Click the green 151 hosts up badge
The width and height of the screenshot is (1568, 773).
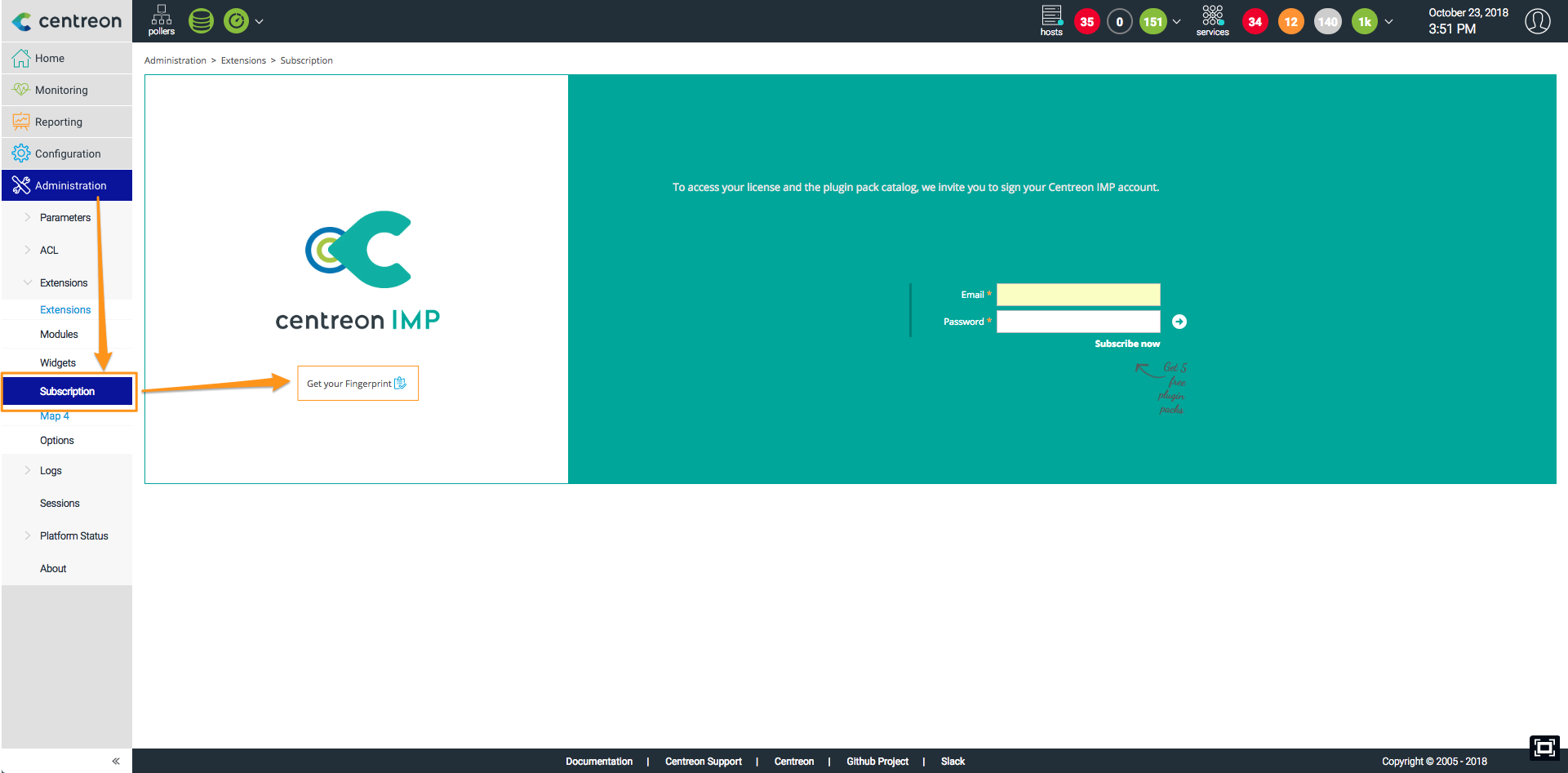[x=1153, y=22]
